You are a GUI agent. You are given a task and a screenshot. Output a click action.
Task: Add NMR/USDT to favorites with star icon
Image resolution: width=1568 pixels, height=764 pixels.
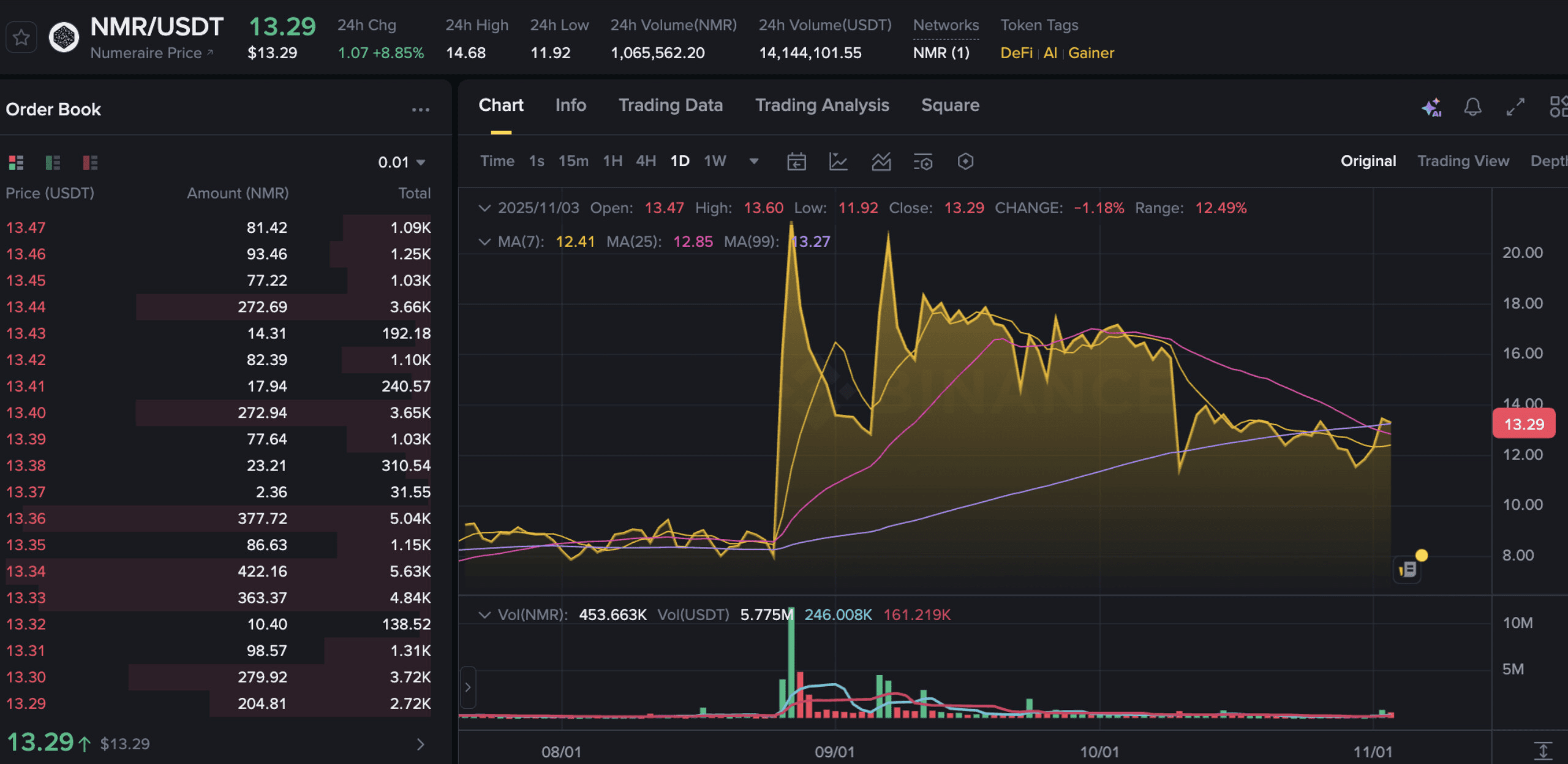pyautogui.click(x=21, y=37)
